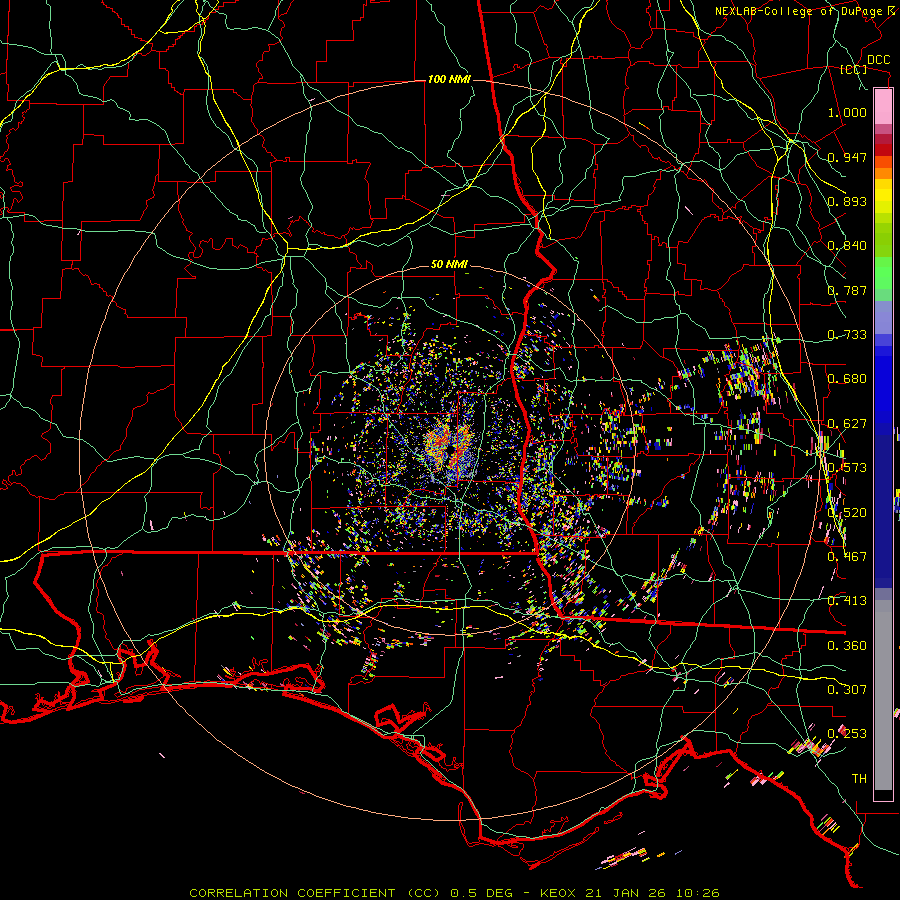Click the CORRELATION COEFFICIENT (CC) caption text

coord(317,893)
